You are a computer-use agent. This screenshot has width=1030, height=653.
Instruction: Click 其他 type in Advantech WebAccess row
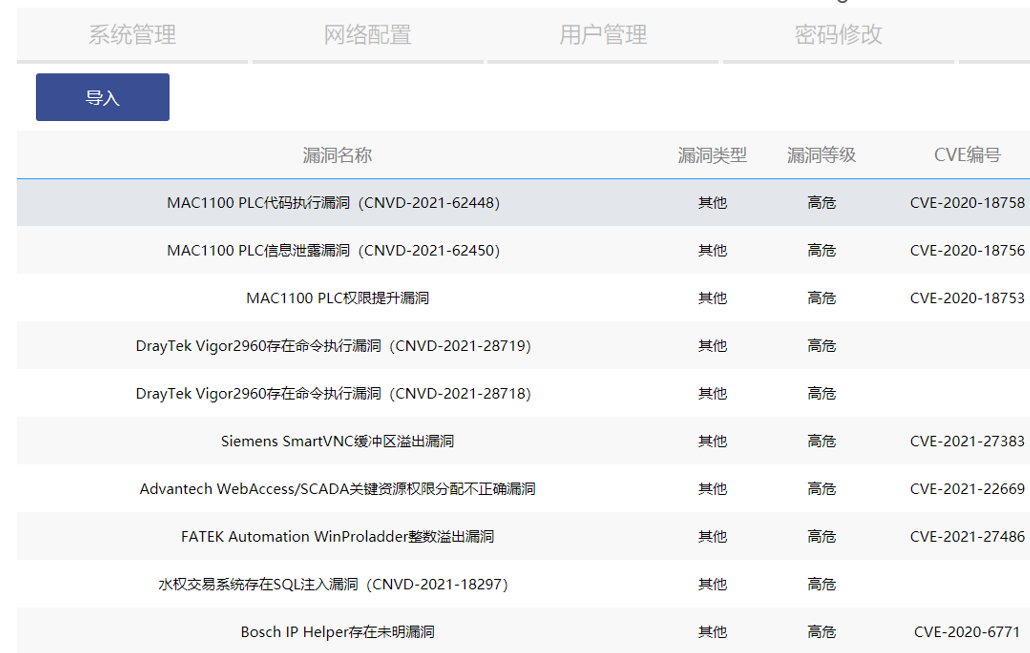click(x=712, y=489)
